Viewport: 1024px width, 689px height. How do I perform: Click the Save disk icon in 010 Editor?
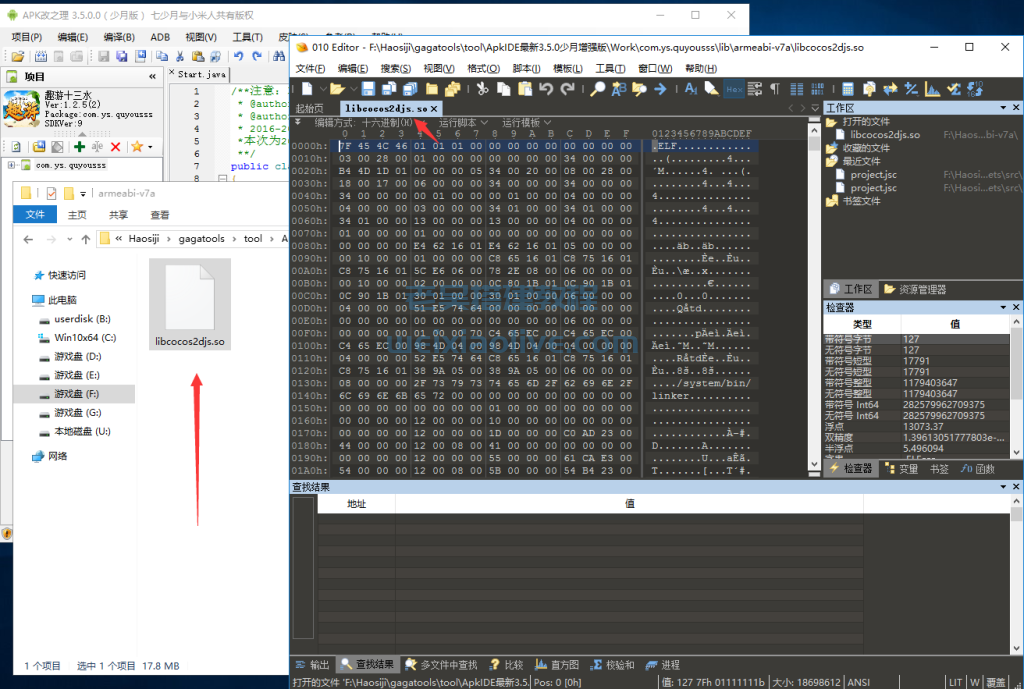(368, 89)
